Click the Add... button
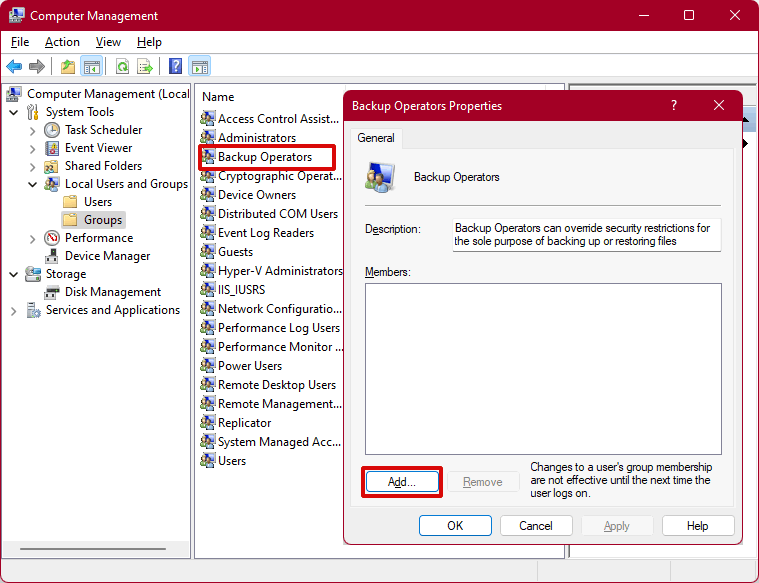The width and height of the screenshot is (759, 583). pos(402,482)
